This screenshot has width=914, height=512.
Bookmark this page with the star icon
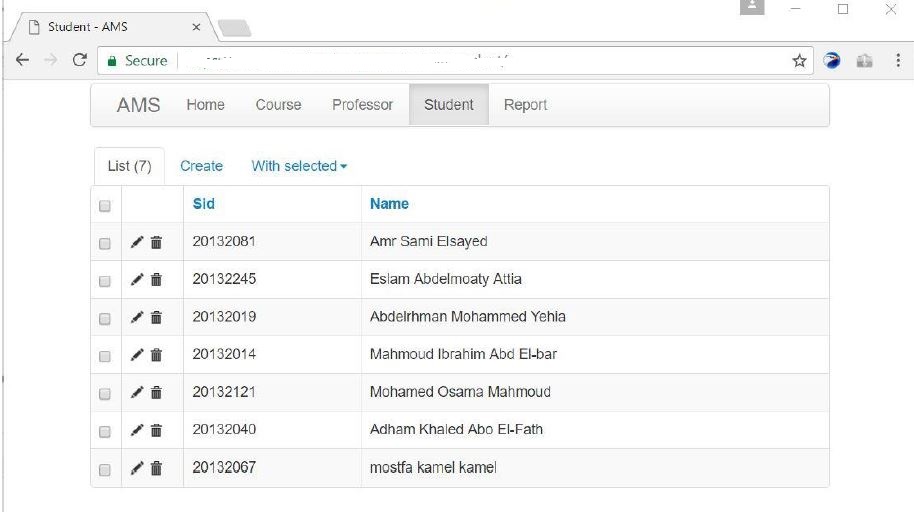[x=799, y=61]
